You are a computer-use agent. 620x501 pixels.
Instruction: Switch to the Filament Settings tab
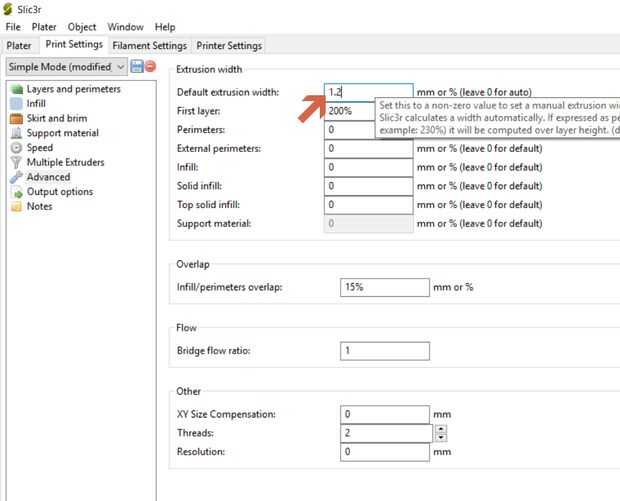point(149,45)
